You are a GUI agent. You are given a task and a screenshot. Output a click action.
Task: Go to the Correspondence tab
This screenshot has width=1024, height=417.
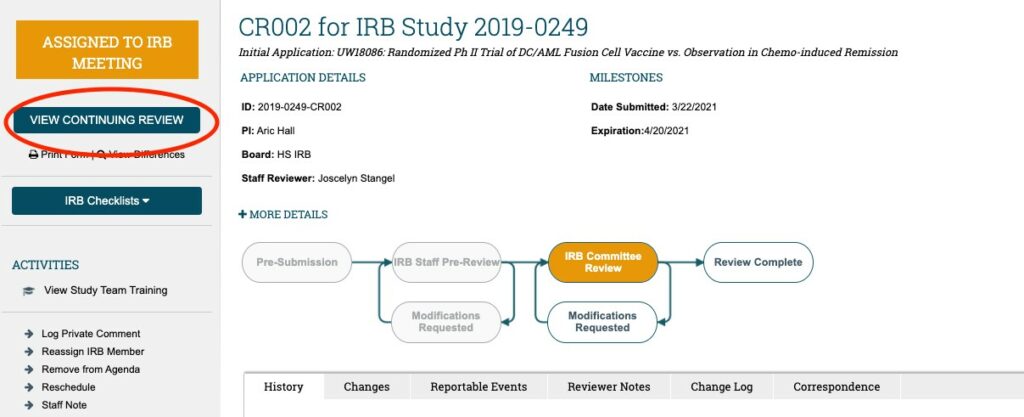pyautogui.click(x=836, y=387)
